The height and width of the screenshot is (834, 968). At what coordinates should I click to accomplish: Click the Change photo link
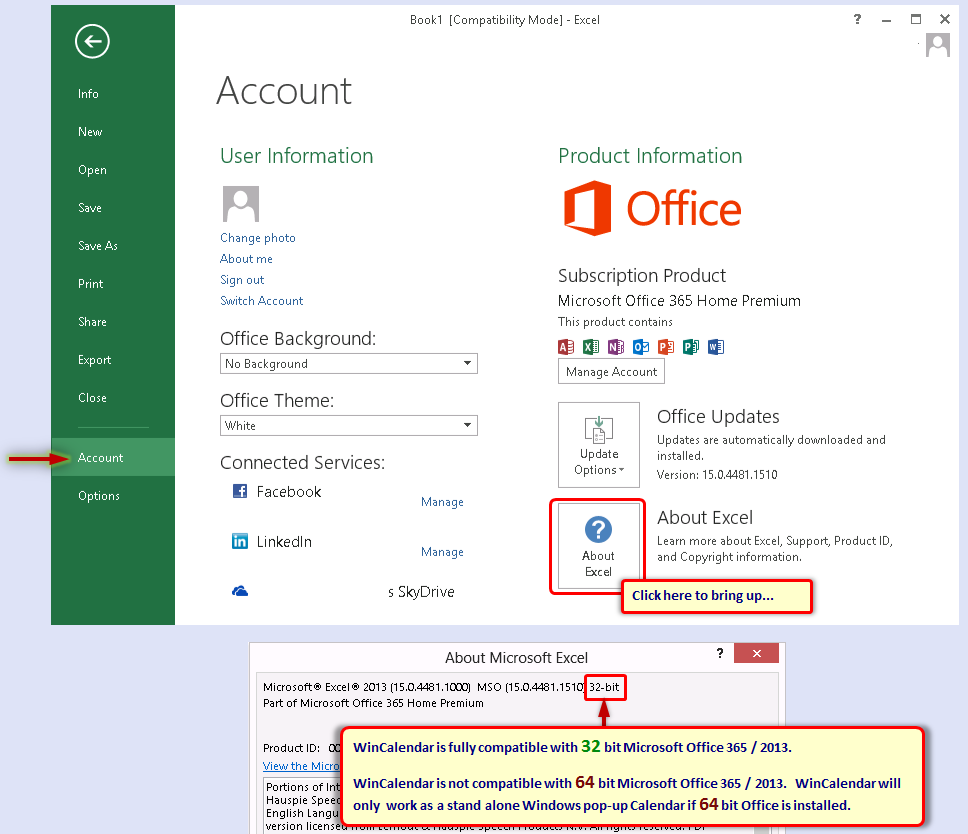[x=258, y=238]
